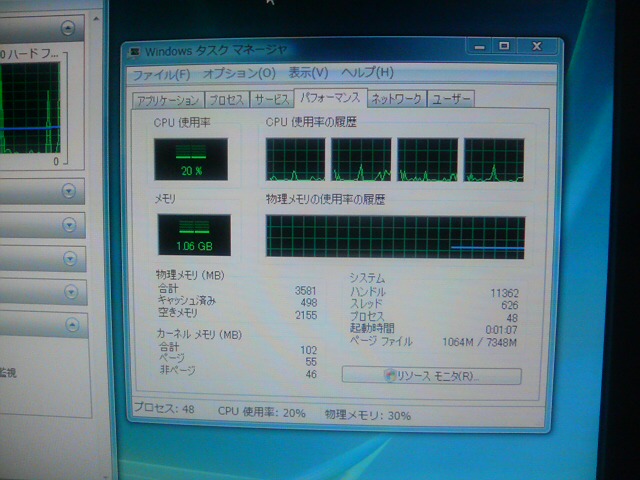640x480 pixels.
Task: Click status bar entry 物理メモリ: 30%
Action: (368, 416)
